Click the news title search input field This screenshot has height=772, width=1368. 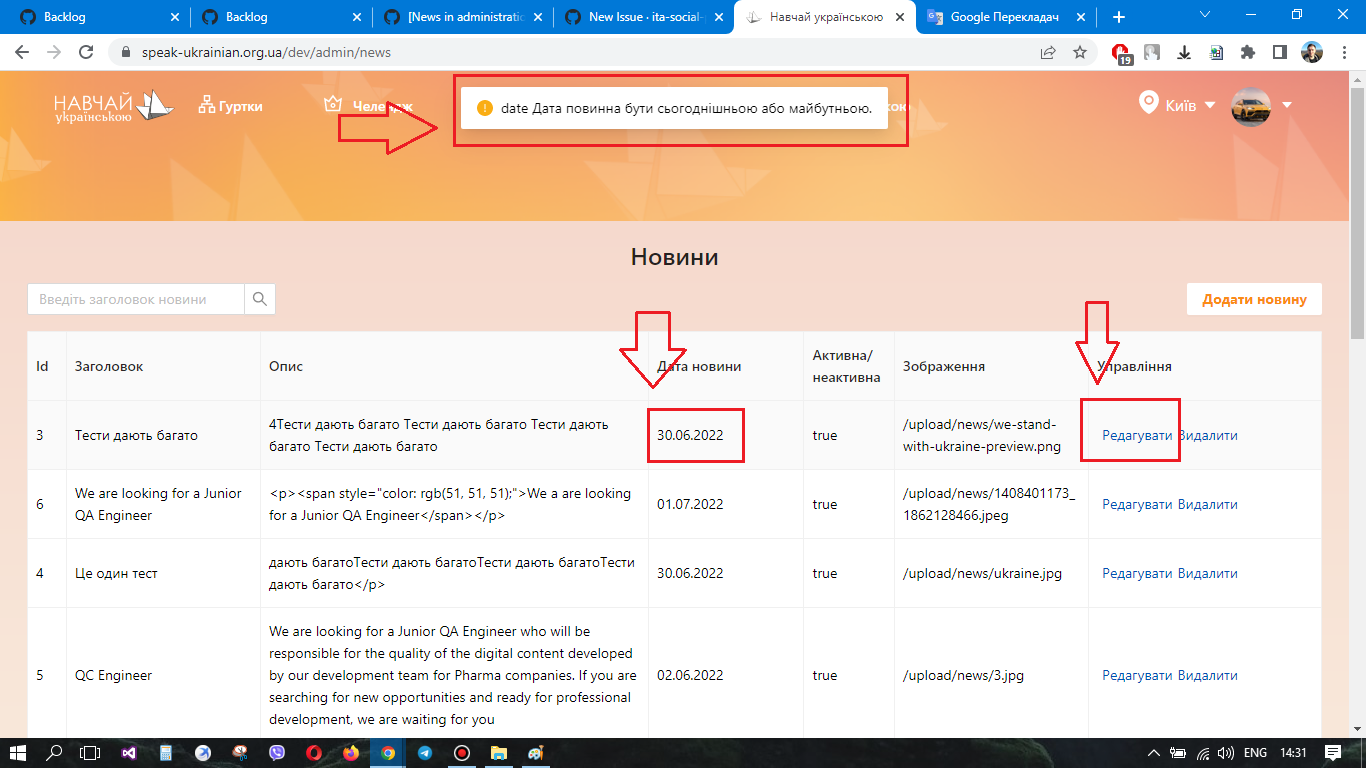[x=135, y=299]
